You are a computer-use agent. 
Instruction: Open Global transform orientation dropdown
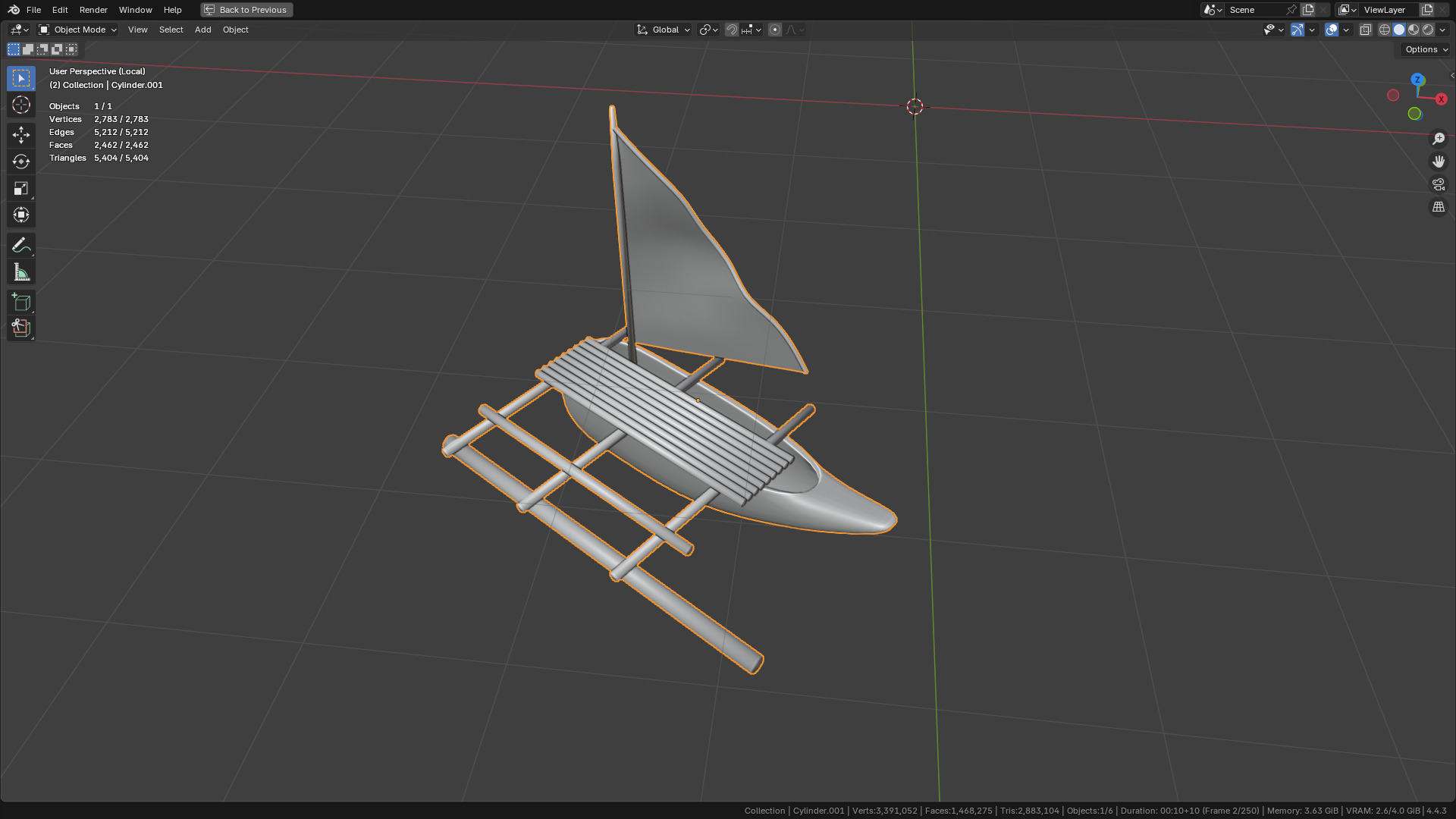coord(664,30)
